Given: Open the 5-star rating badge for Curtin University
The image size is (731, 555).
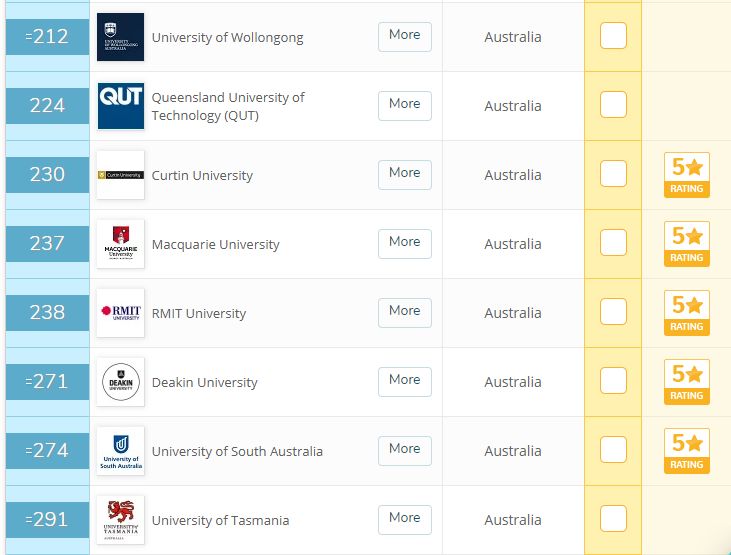Looking at the screenshot, I should coord(687,175).
